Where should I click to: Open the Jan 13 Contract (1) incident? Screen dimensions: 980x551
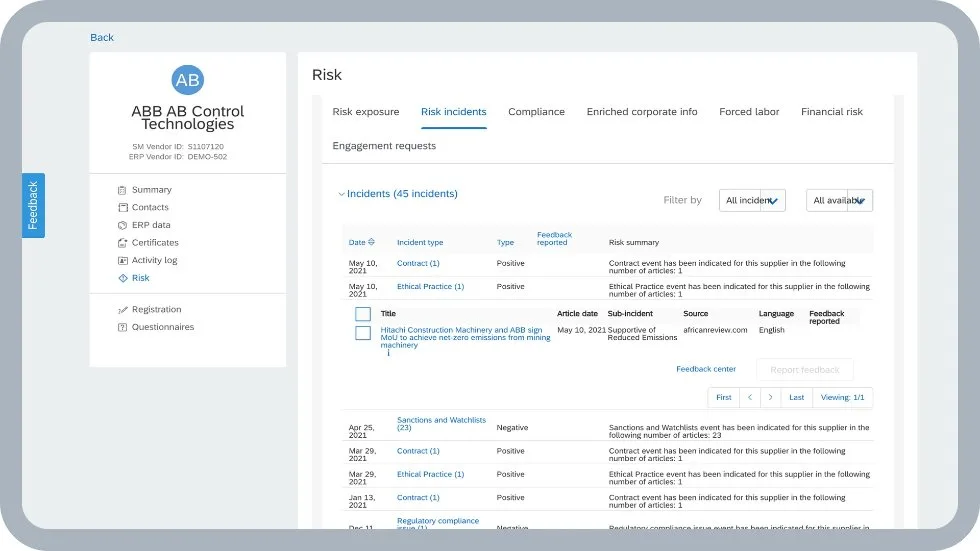pyautogui.click(x=418, y=498)
